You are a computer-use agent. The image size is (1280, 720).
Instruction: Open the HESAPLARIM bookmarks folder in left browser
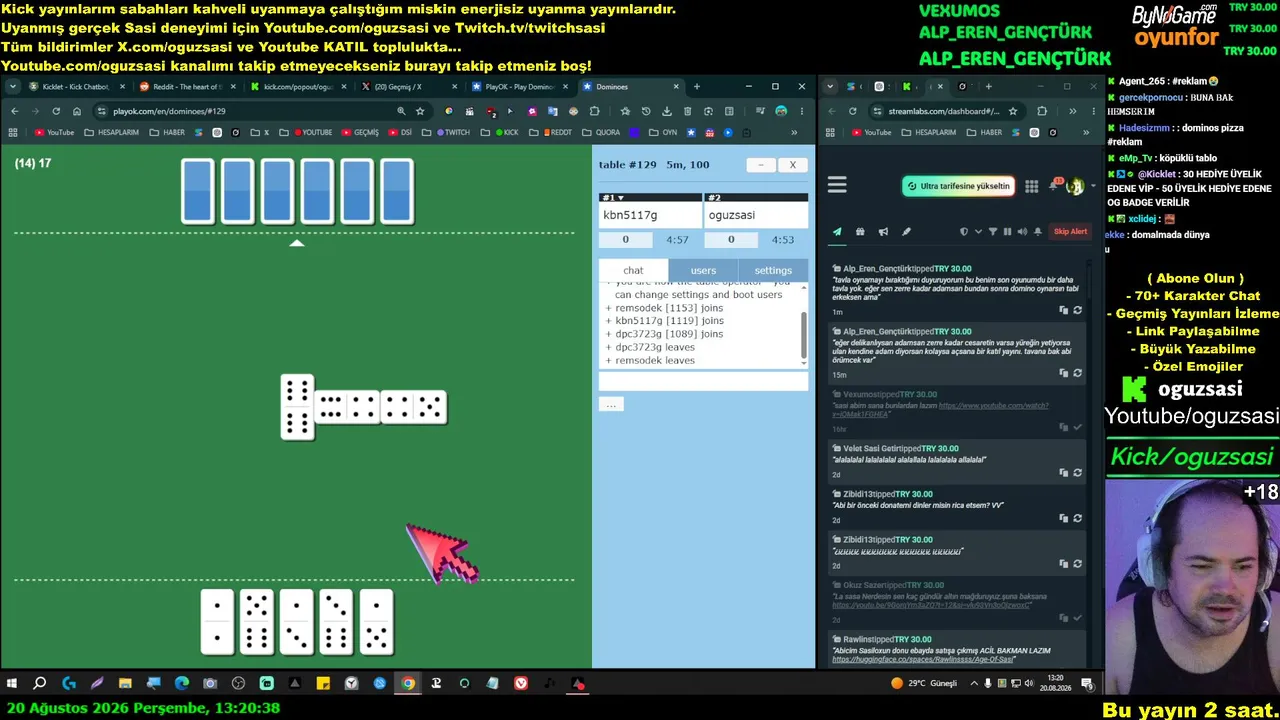point(112,132)
